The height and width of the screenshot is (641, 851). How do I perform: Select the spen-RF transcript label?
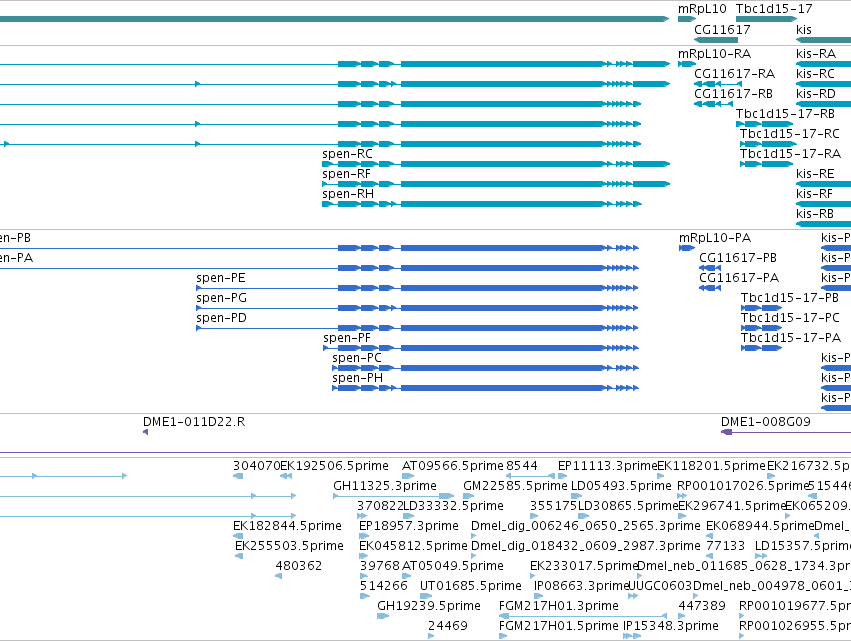[346, 174]
